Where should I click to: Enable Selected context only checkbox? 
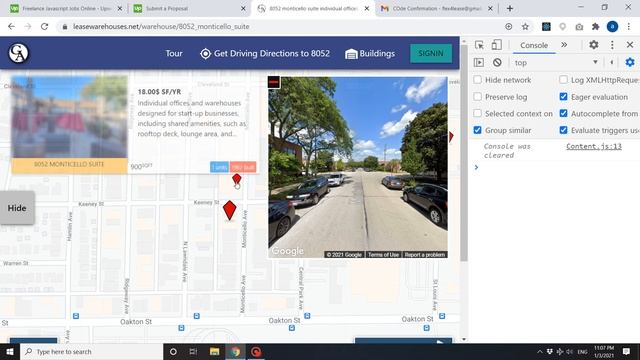478,113
